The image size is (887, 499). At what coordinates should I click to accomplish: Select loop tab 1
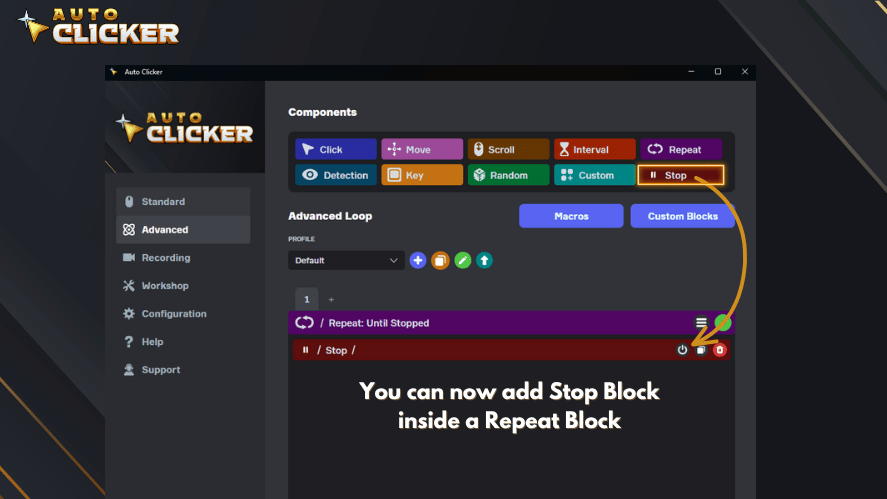(x=307, y=299)
